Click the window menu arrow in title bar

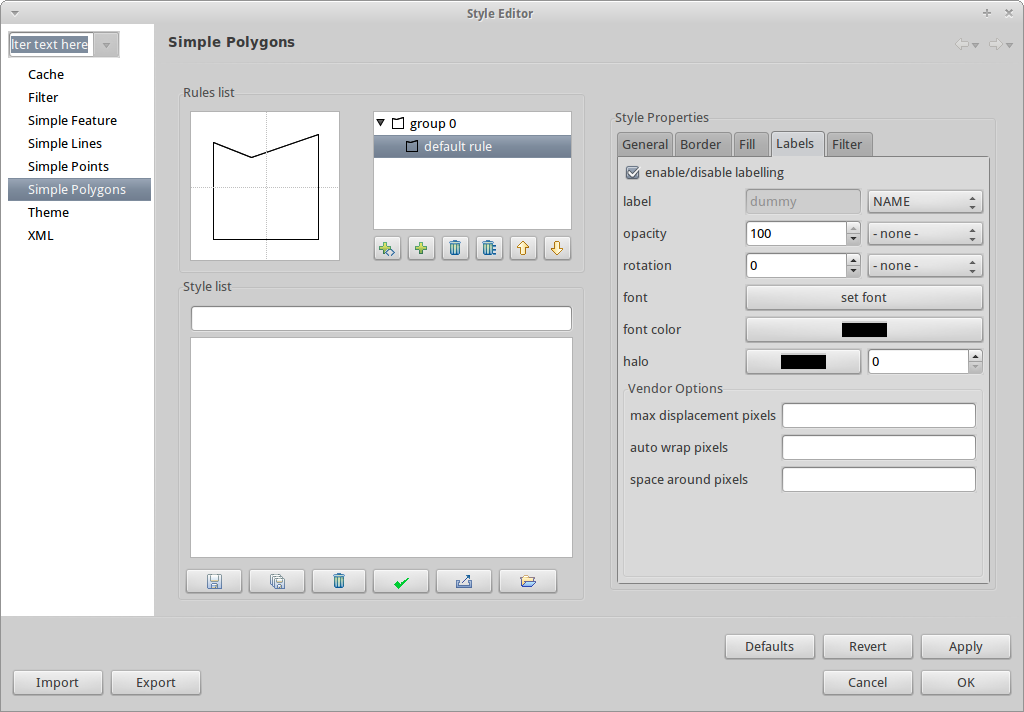click(x=15, y=13)
